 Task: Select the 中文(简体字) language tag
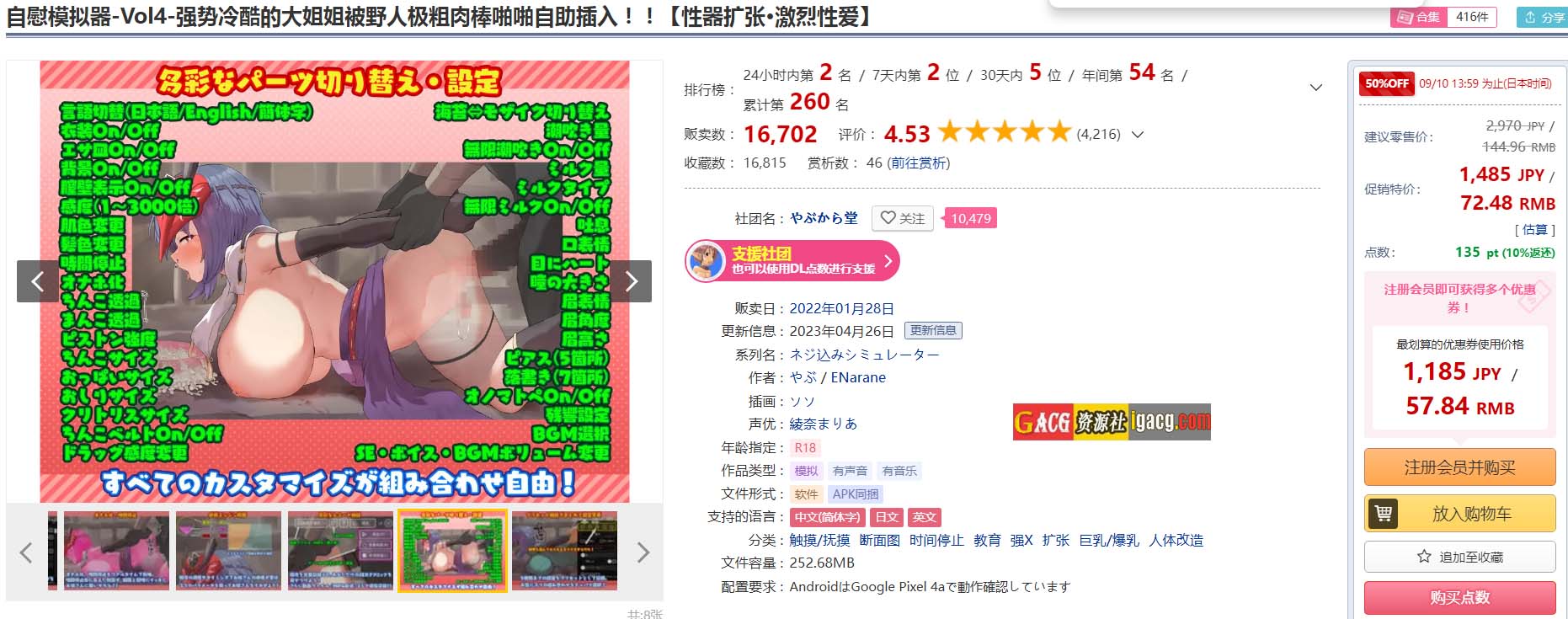pyautogui.click(x=827, y=517)
